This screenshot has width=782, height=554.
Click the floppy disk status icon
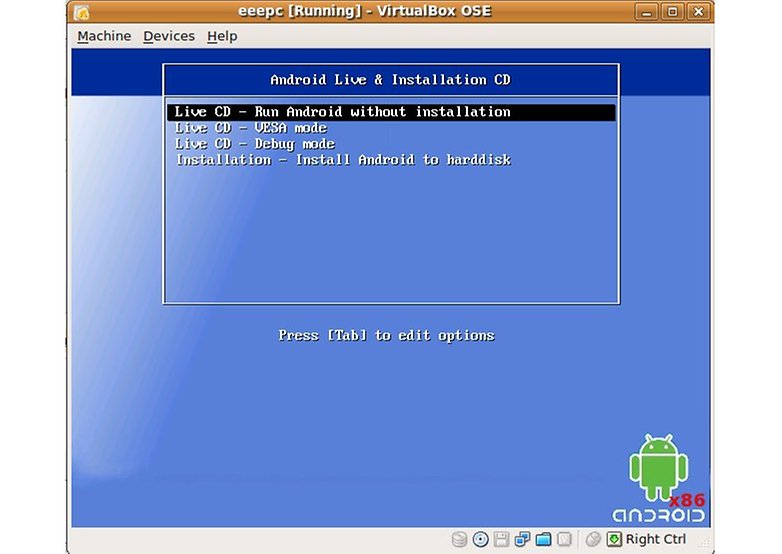[501, 539]
